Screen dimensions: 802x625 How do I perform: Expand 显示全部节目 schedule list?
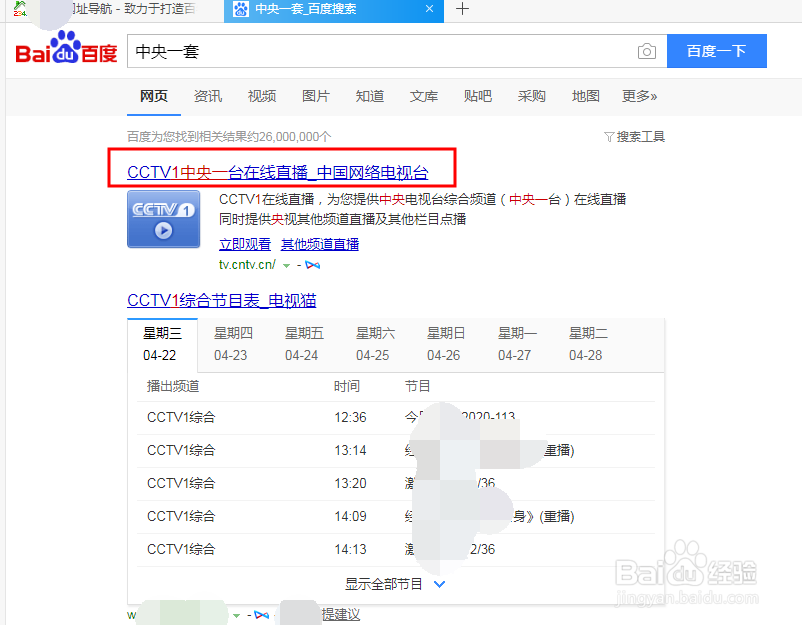point(395,584)
